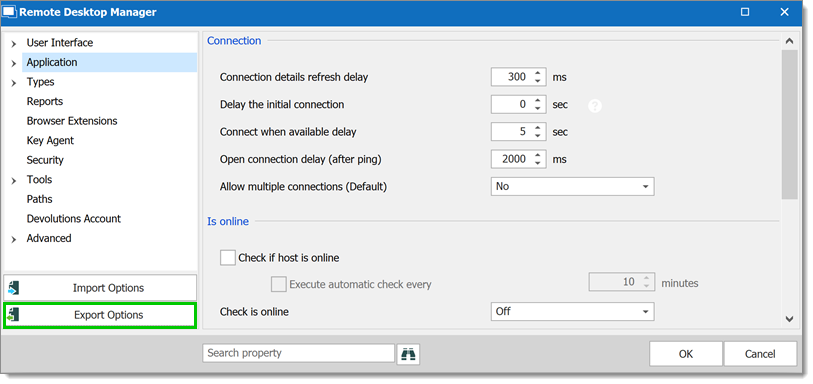Screen dimensions: 813x384
Task: Open Allow multiple connections dropdown
Action: tap(646, 187)
